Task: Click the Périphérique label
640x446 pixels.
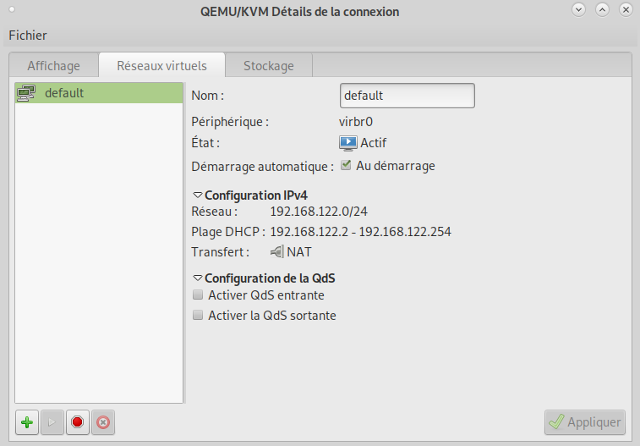Action: (x=230, y=122)
